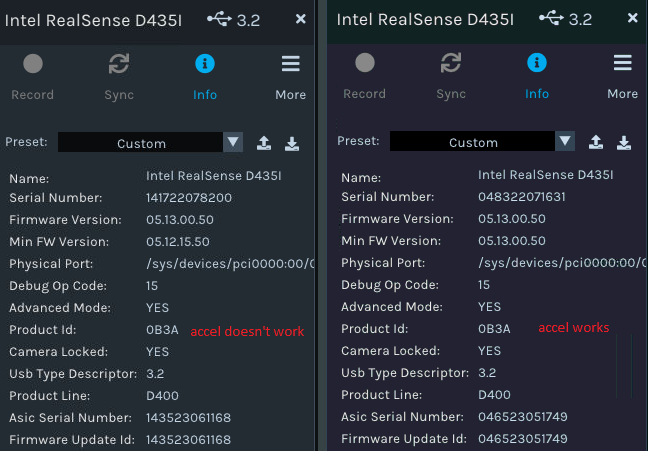Viewport: 648px width, 451px height.
Task: Click the Custom preset field in right panel
Action: tap(472, 141)
